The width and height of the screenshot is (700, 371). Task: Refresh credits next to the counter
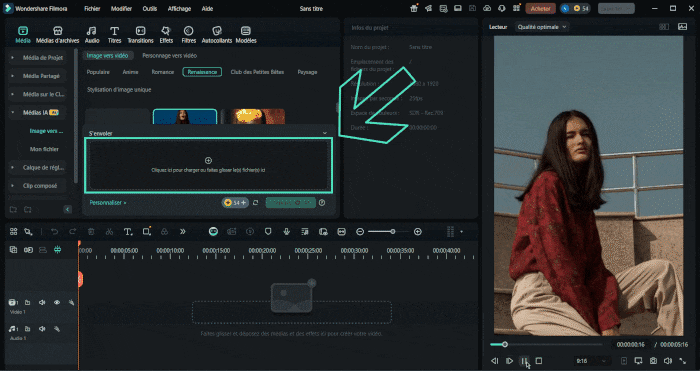point(255,203)
